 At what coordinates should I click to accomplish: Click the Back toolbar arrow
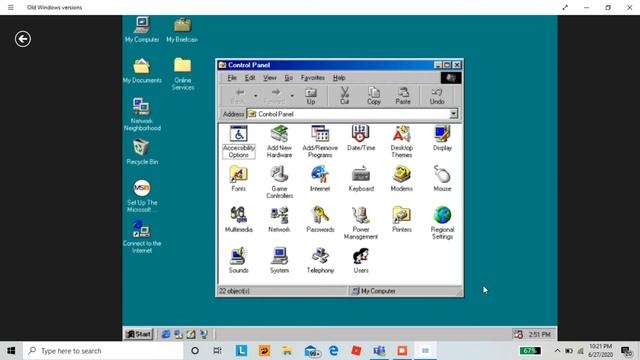pos(239,96)
